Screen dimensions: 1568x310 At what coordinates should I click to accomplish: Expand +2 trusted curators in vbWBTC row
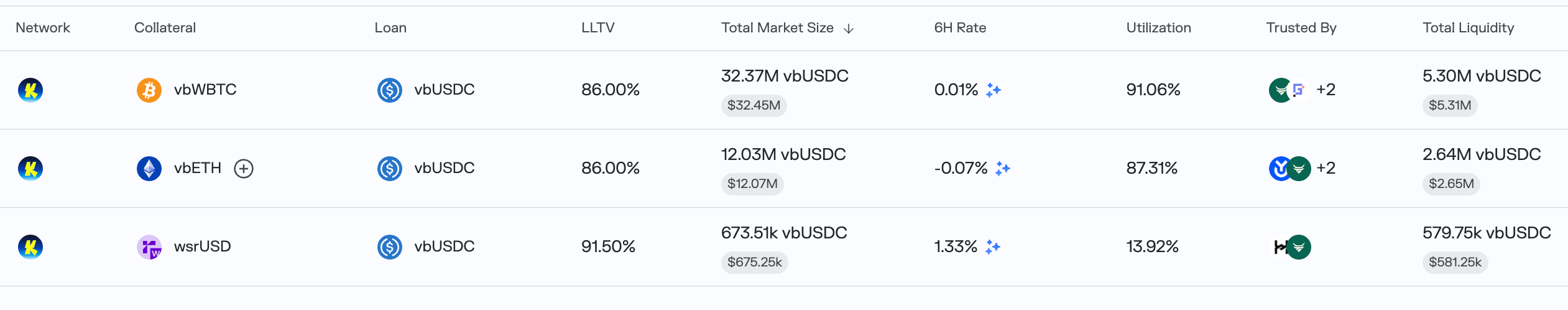(1326, 90)
